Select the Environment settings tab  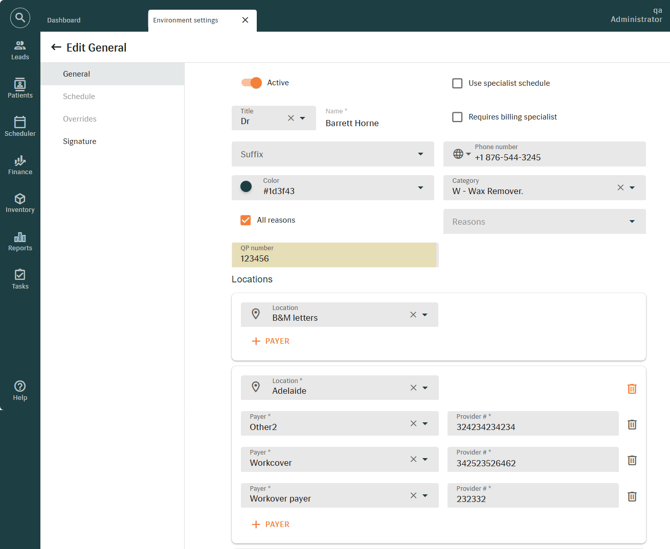point(185,20)
